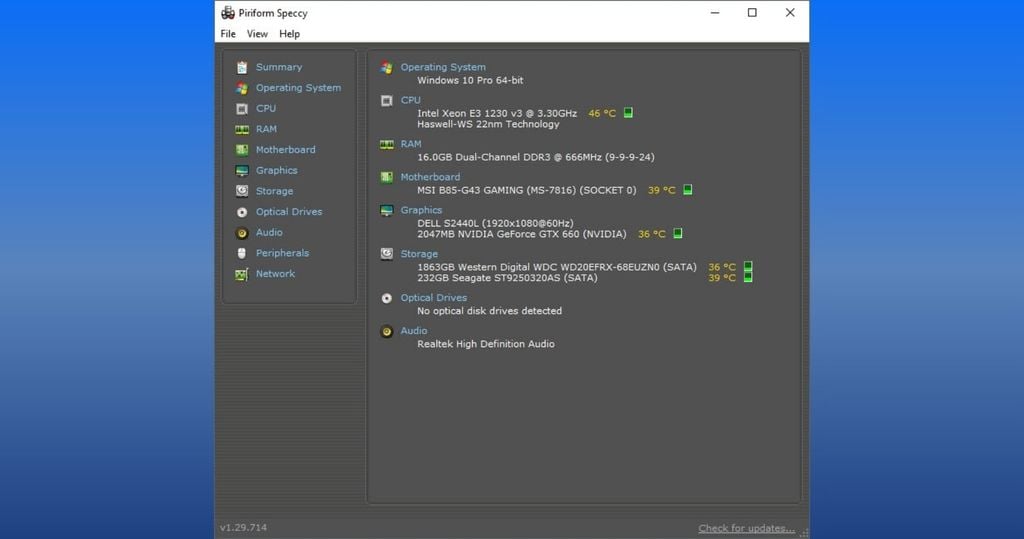
Task: Open the Motherboard heading link in summary
Action: [430, 177]
